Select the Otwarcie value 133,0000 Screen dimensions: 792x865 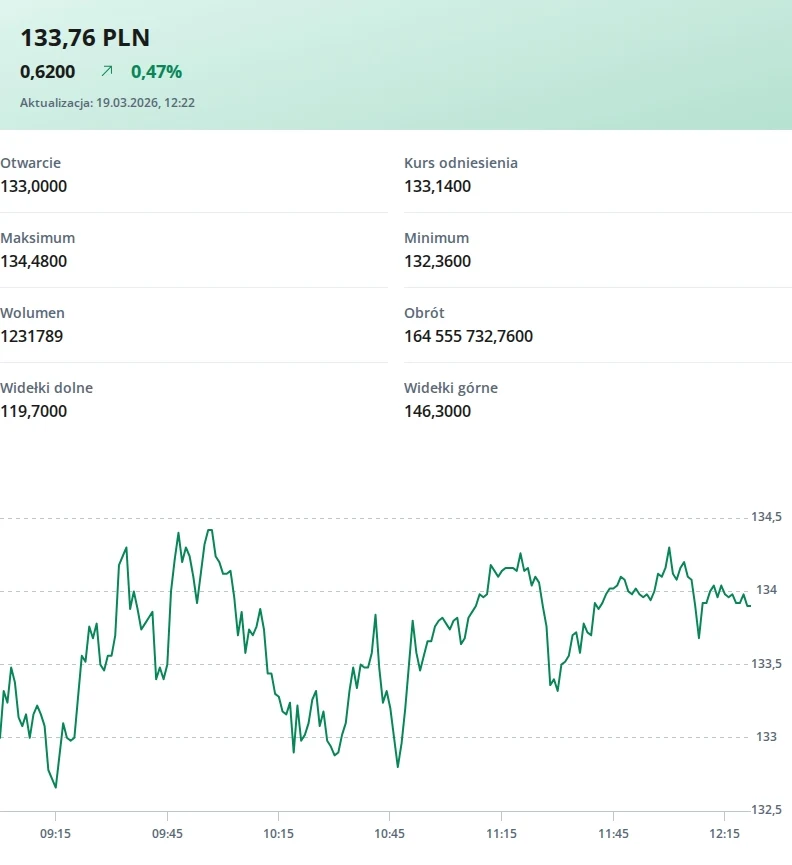(x=34, y=186)
